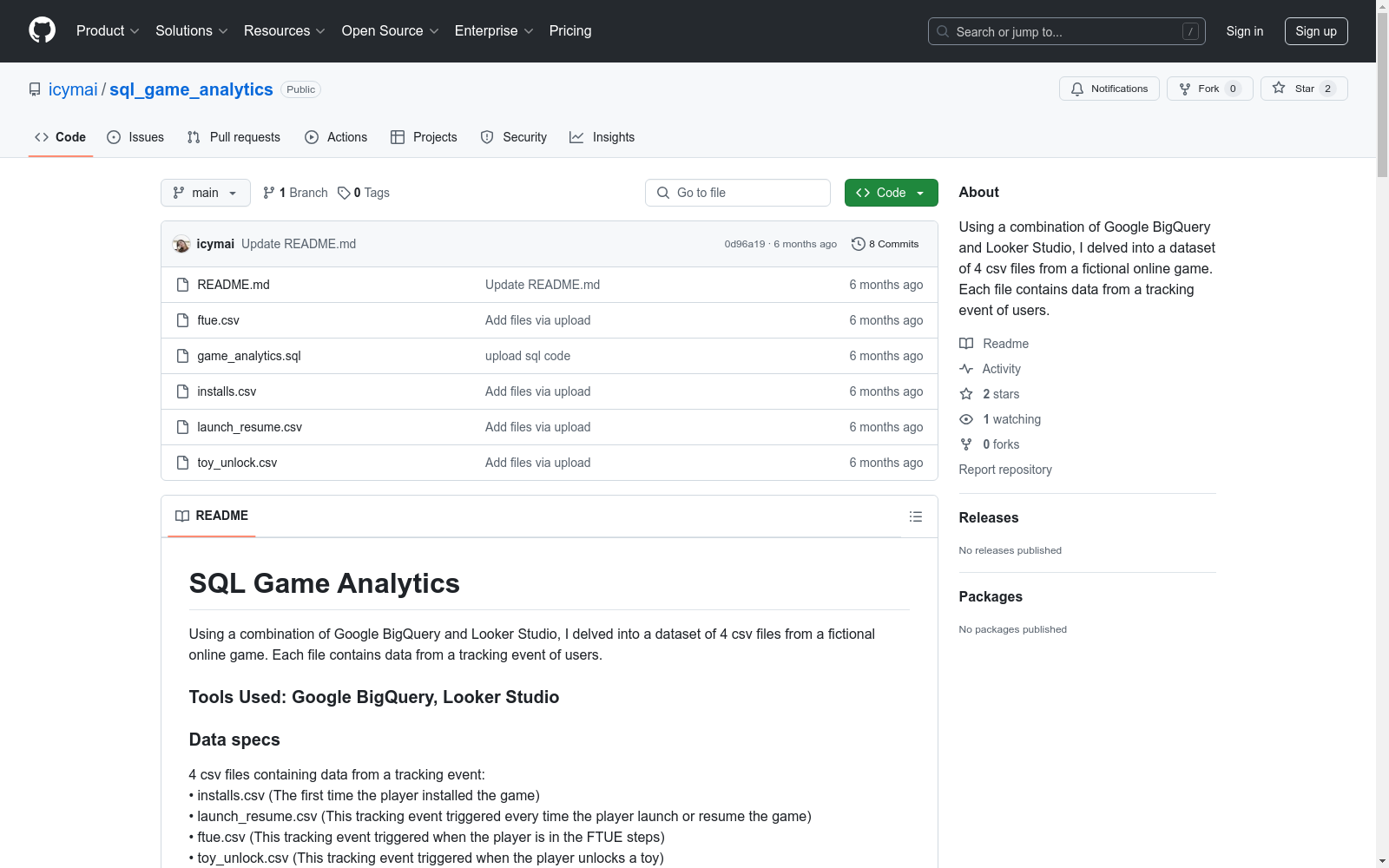Open the installs.csv file
The height and width of the screenshot is (868, 1389).
(x=227, y=391)
